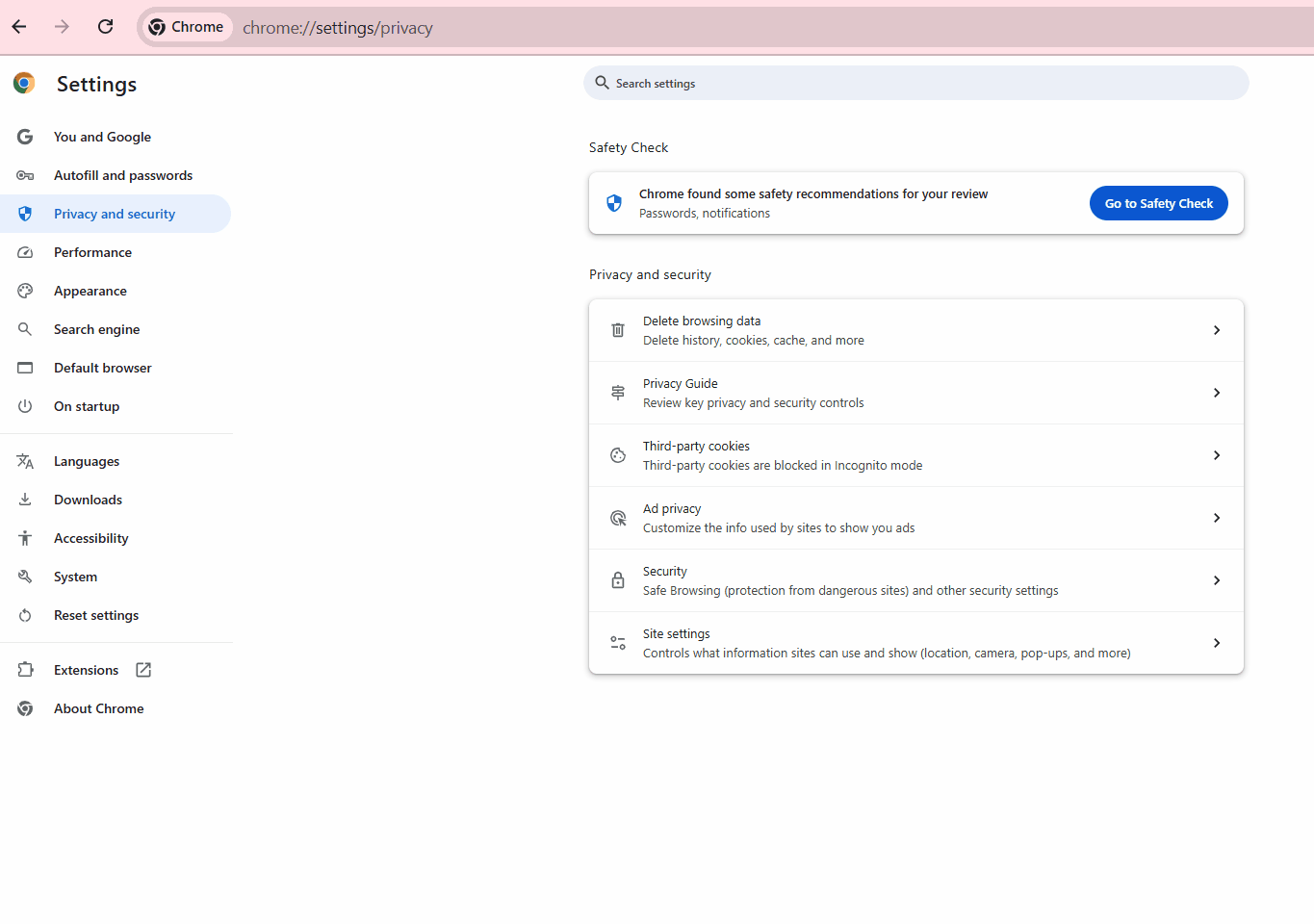
Task: Open About Chrome from the sidebar
Action: pyautogui.click(x=98, y=708)
